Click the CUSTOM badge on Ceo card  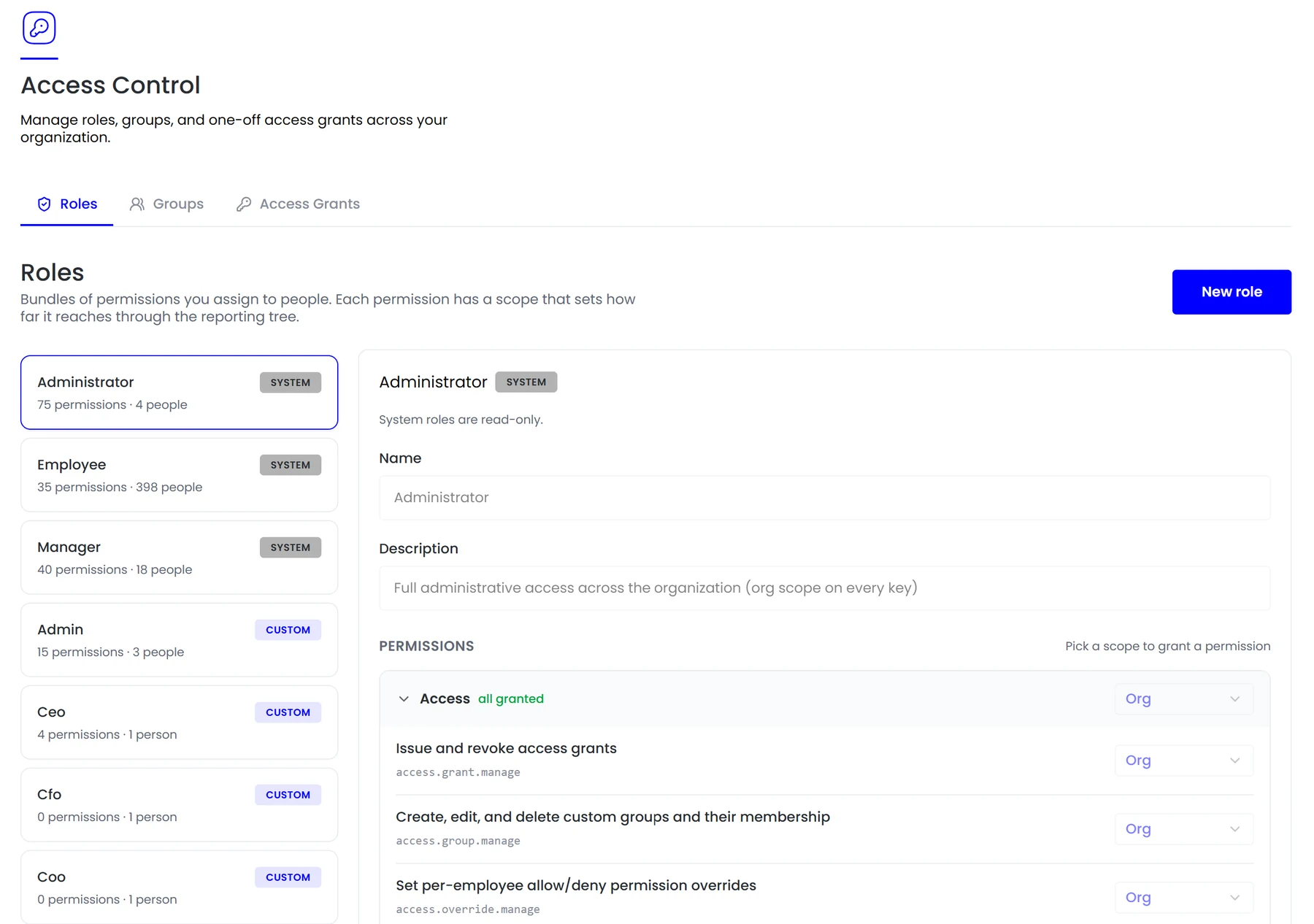tap(288, 712)
